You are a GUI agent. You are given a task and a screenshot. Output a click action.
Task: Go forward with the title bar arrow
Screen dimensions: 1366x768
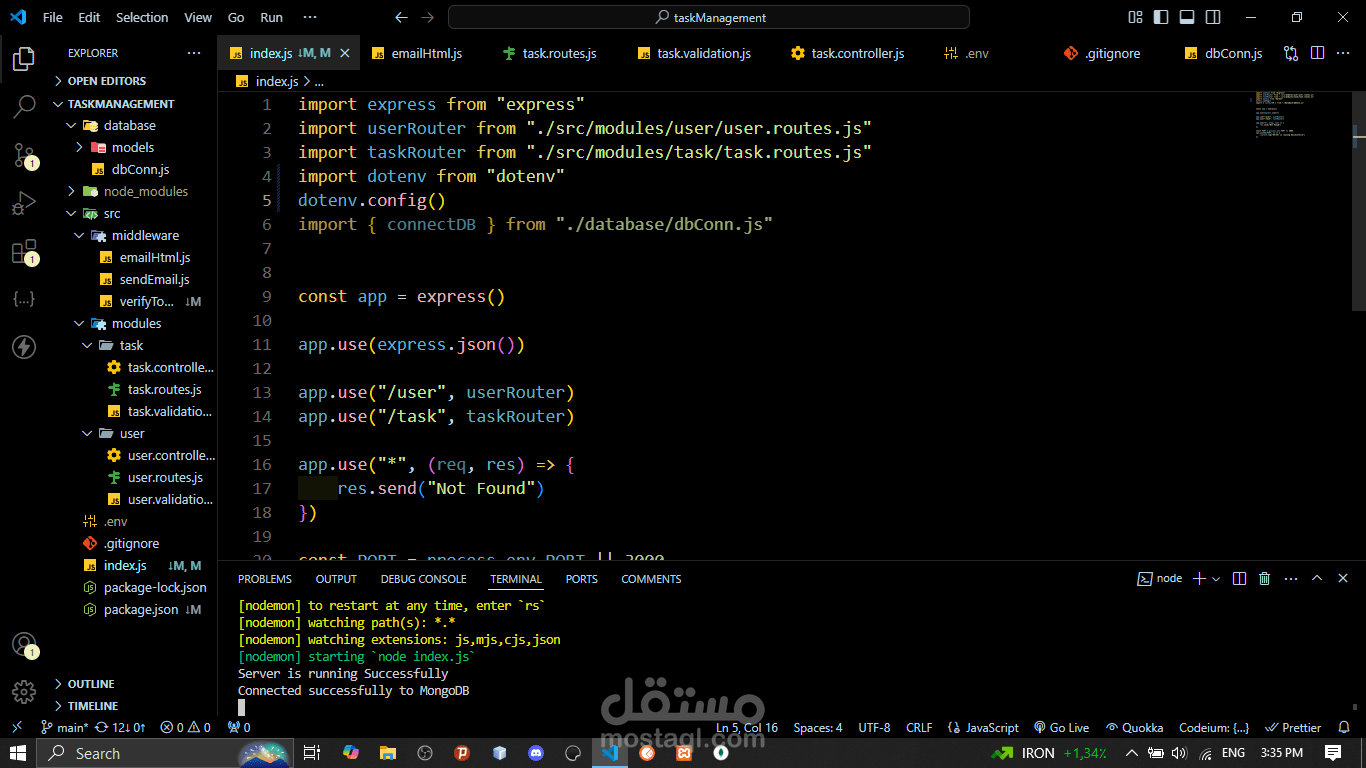point(428,17)
